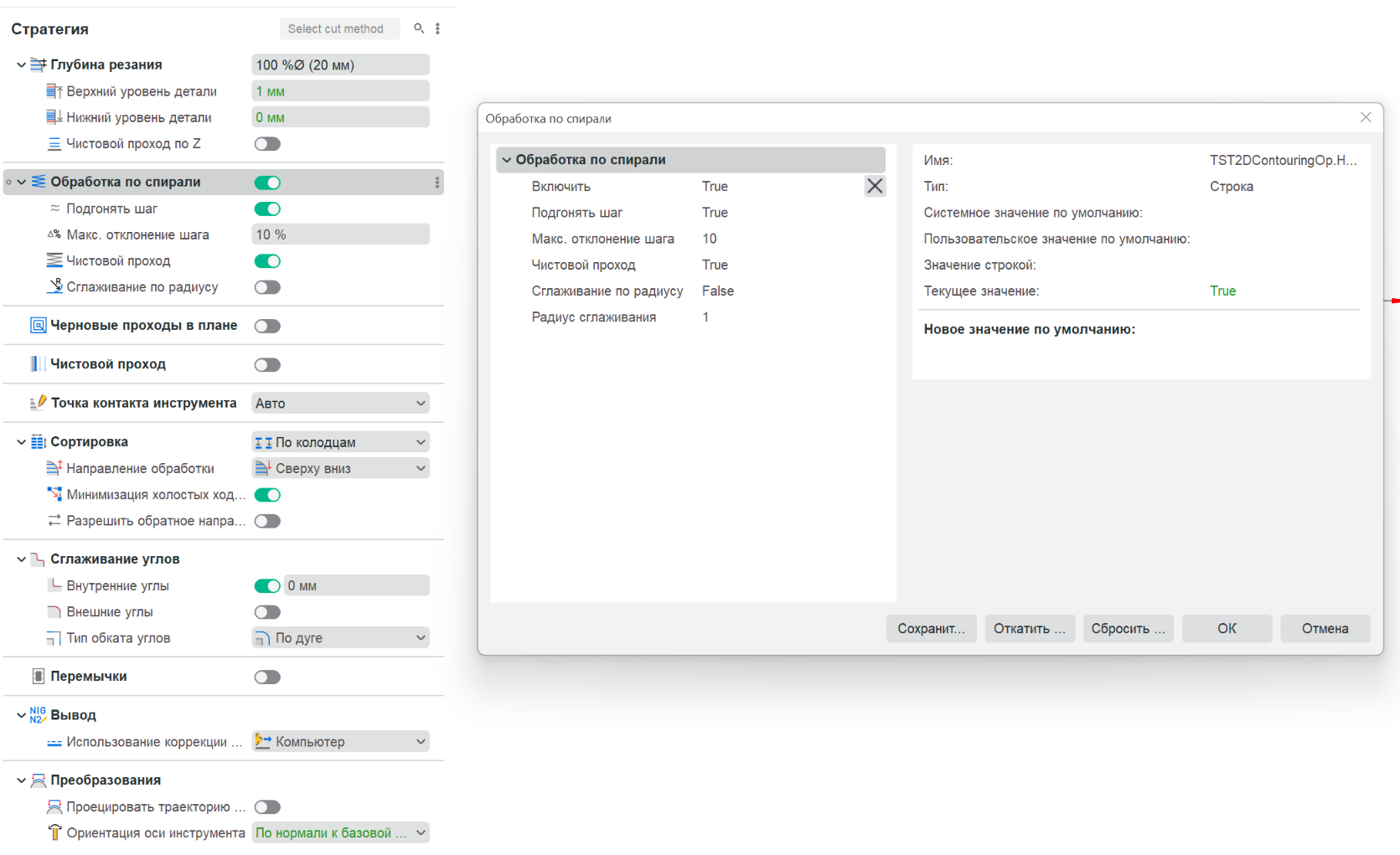The height and width of the screenshot is (855, 1400).
Task: Click the Ориентация оси инструмента icon
Action: click(x=55, y=832)
